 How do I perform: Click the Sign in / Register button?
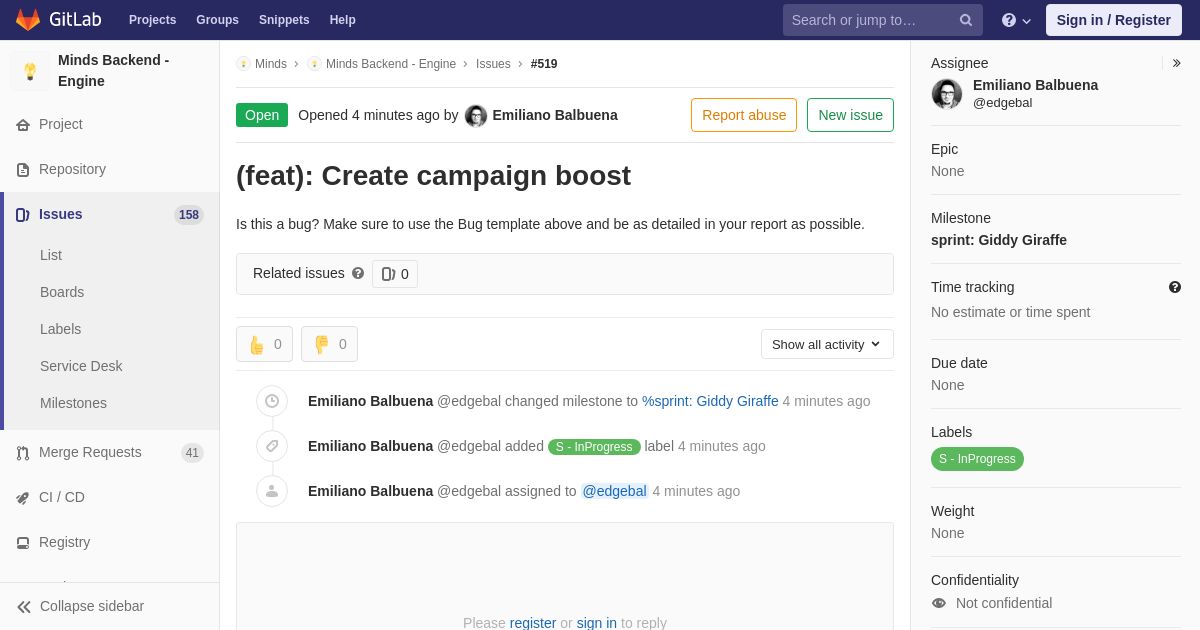coord(1113,20)
